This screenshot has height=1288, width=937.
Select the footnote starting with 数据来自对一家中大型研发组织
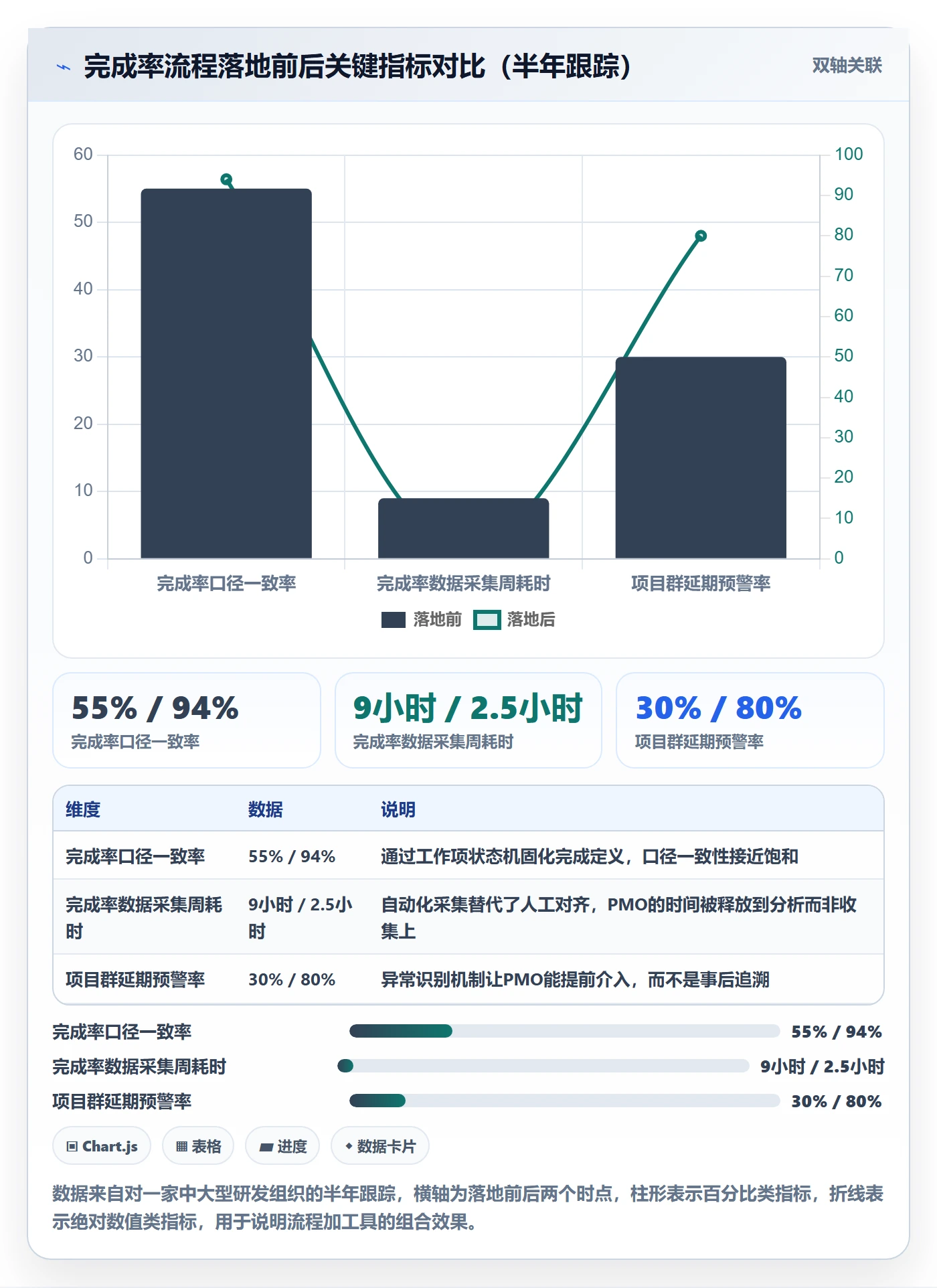(468, 1208)
